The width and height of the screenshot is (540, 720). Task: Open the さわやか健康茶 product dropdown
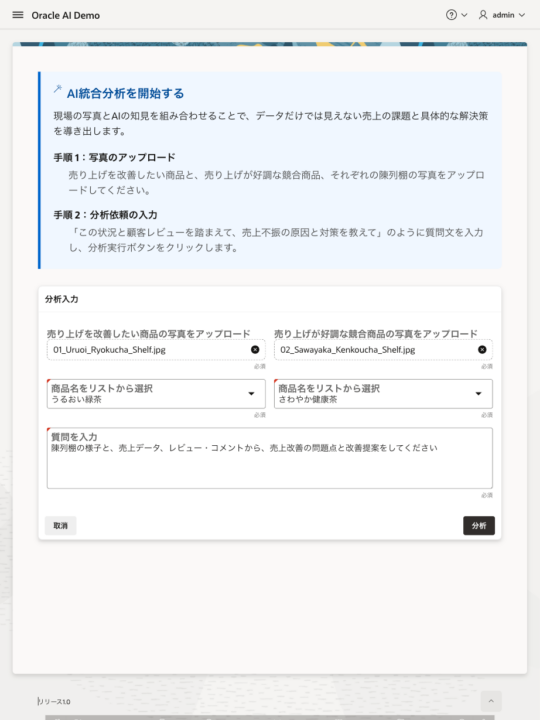click(x=383, y=394)
